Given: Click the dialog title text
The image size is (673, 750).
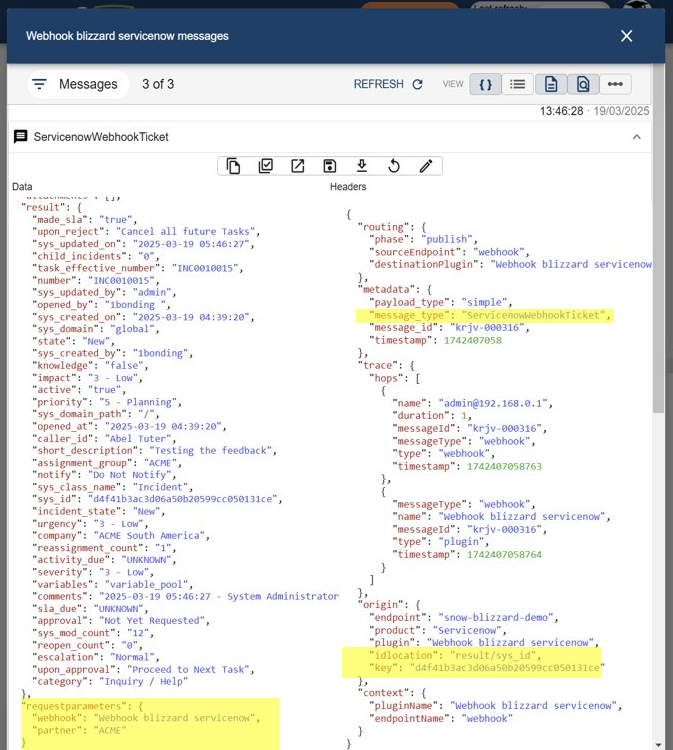Looking at the screenshot, I should (x=127, y=36).
